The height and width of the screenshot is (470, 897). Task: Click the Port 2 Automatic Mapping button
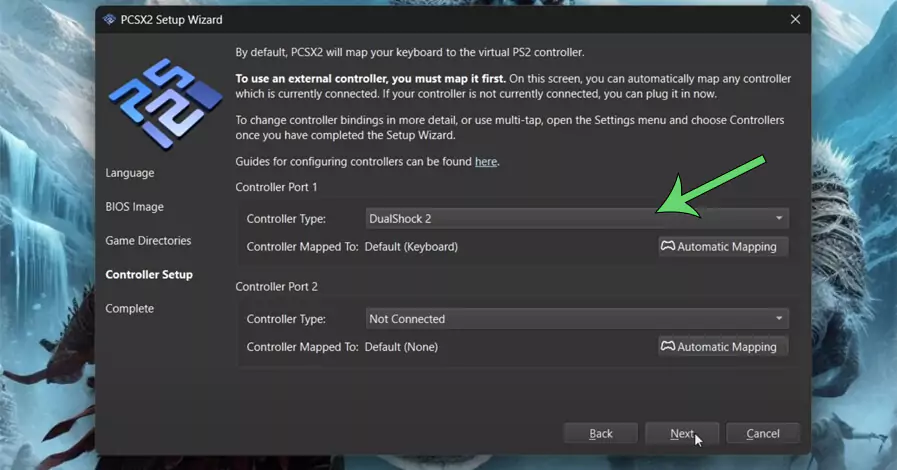pos(723,347)
